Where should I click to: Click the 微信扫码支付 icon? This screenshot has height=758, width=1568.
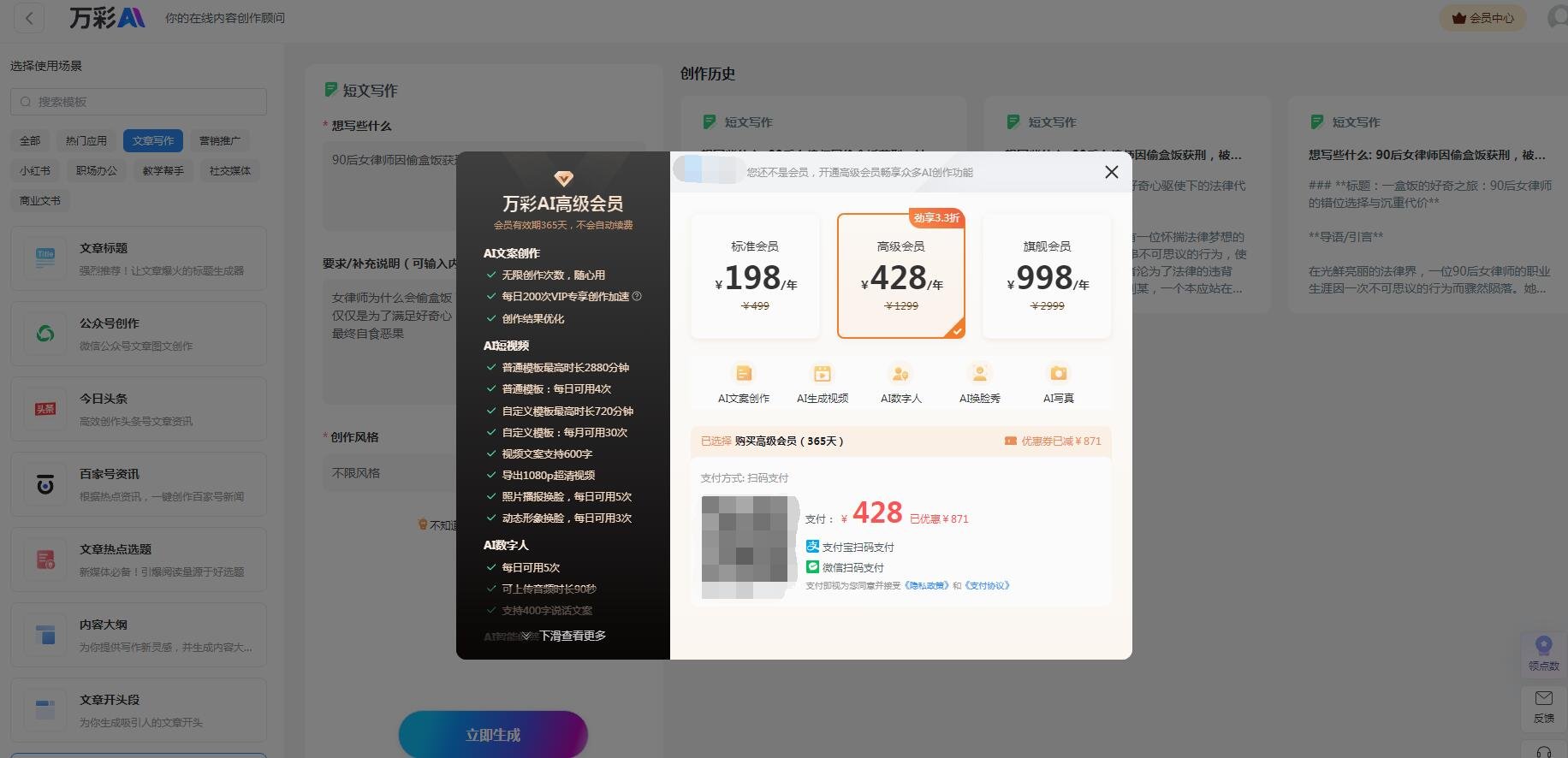tap(812, 567)
